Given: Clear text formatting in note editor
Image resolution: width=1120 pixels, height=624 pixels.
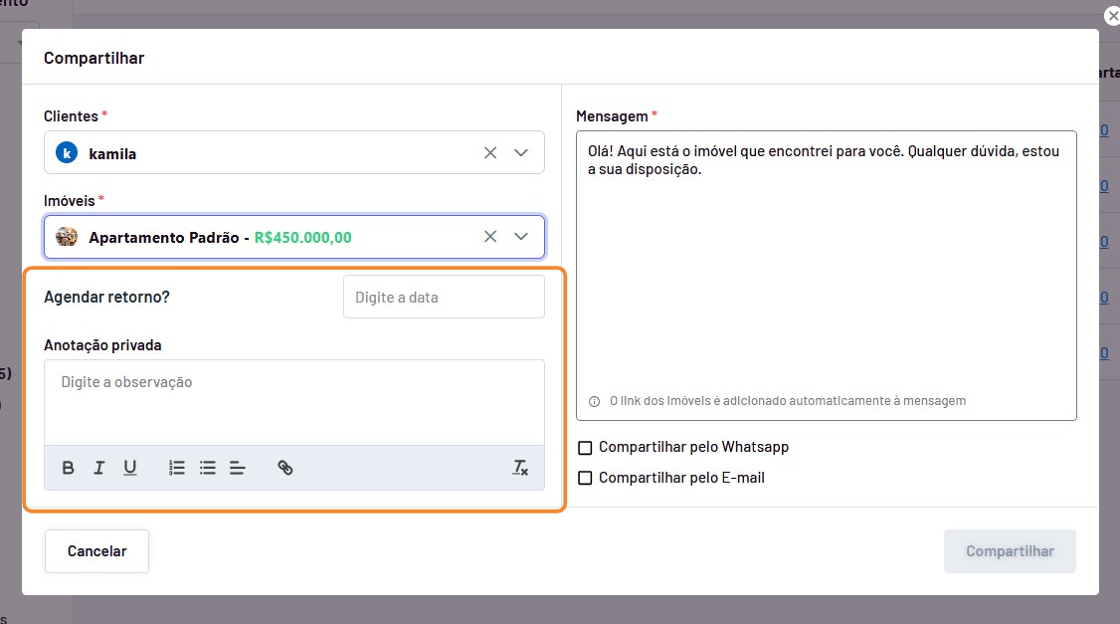Looking at the screenshot, I should point(520,468).
